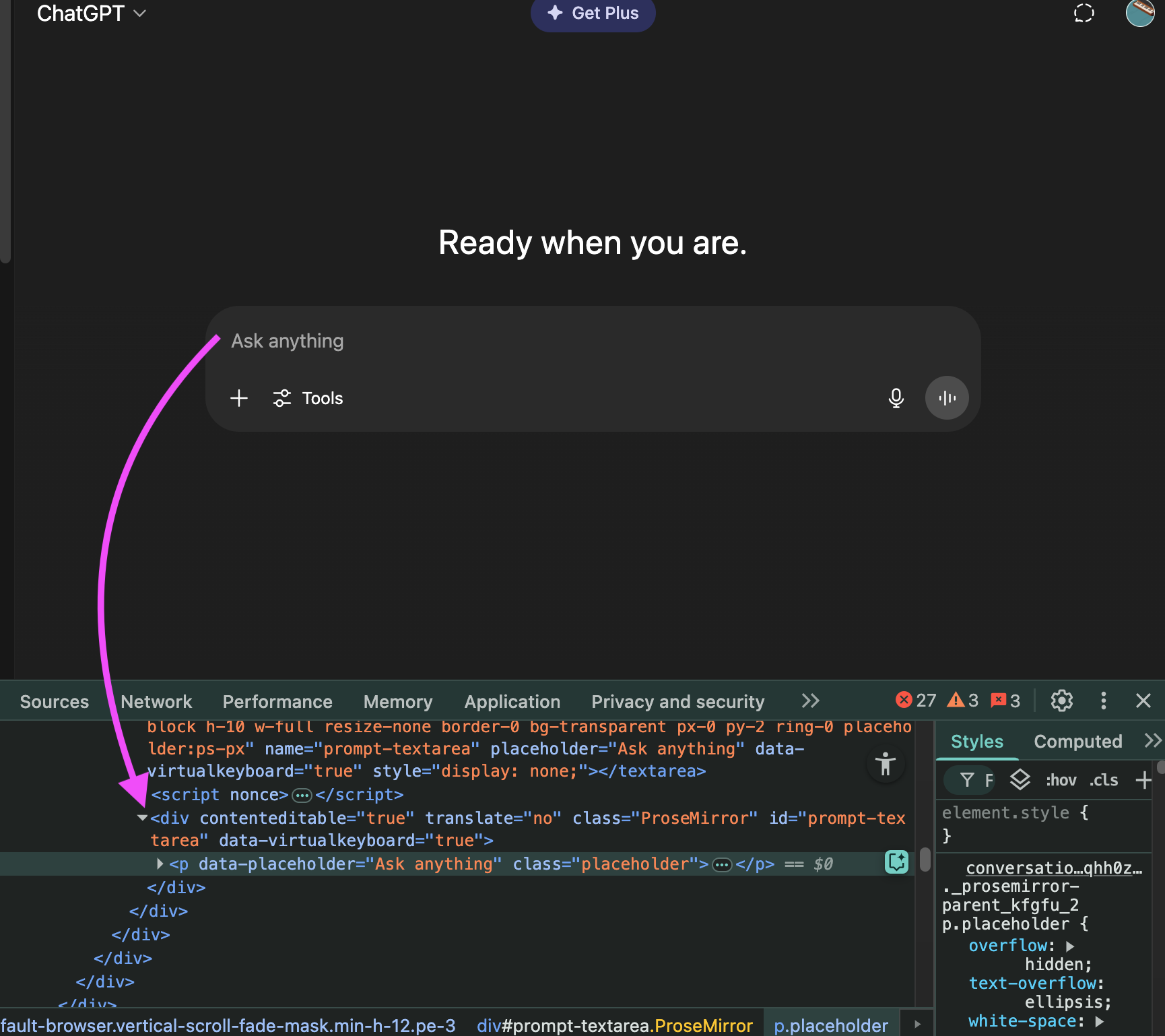Show more DevTools tabs via double chevron

click(810, 701)
